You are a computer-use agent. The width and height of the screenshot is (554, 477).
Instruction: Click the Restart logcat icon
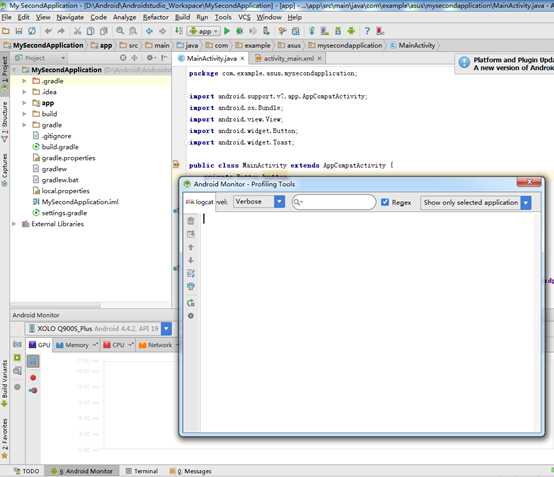[191, 303]
